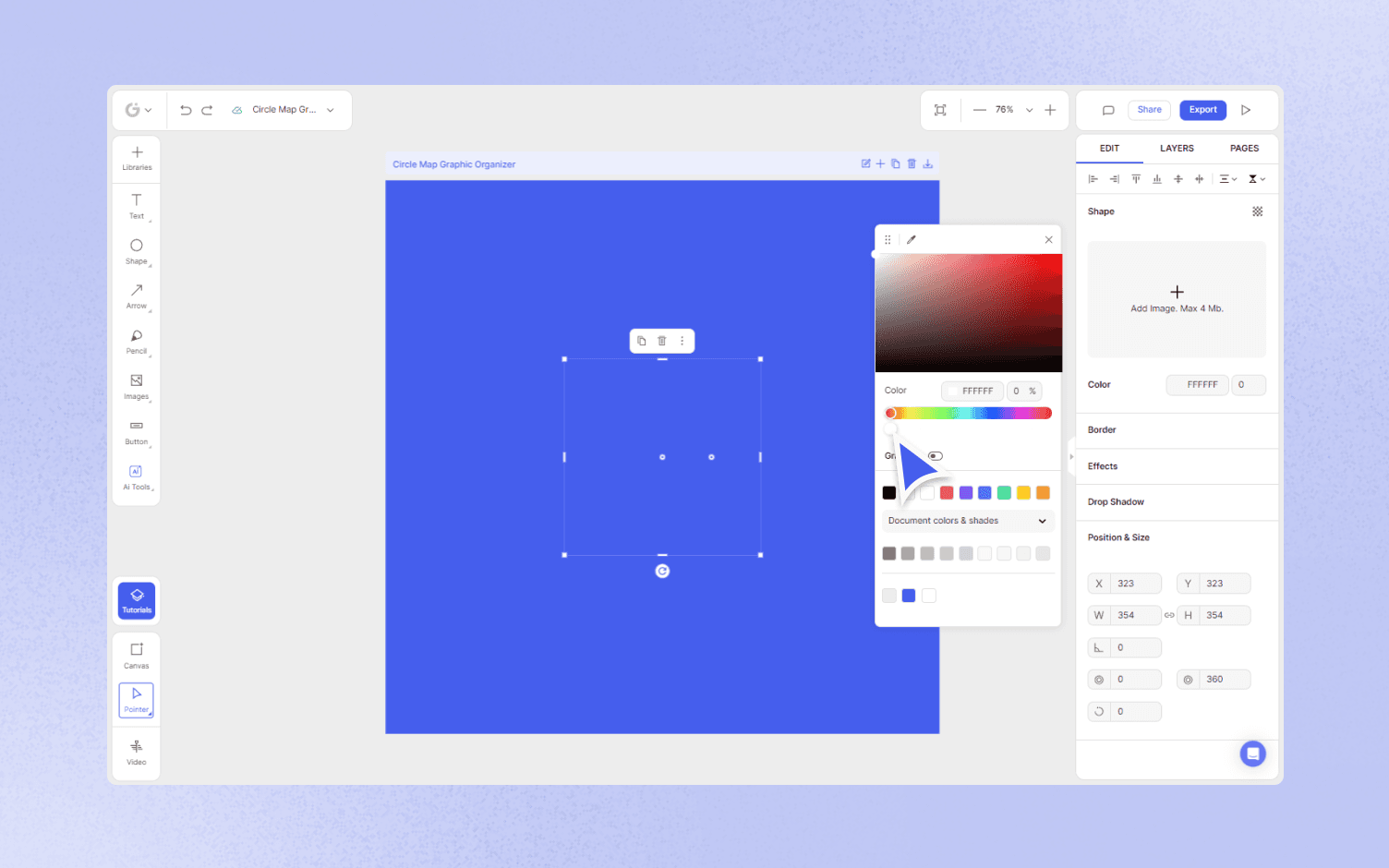
Task: Select the blue document color swatch
Action: point(909,596)
